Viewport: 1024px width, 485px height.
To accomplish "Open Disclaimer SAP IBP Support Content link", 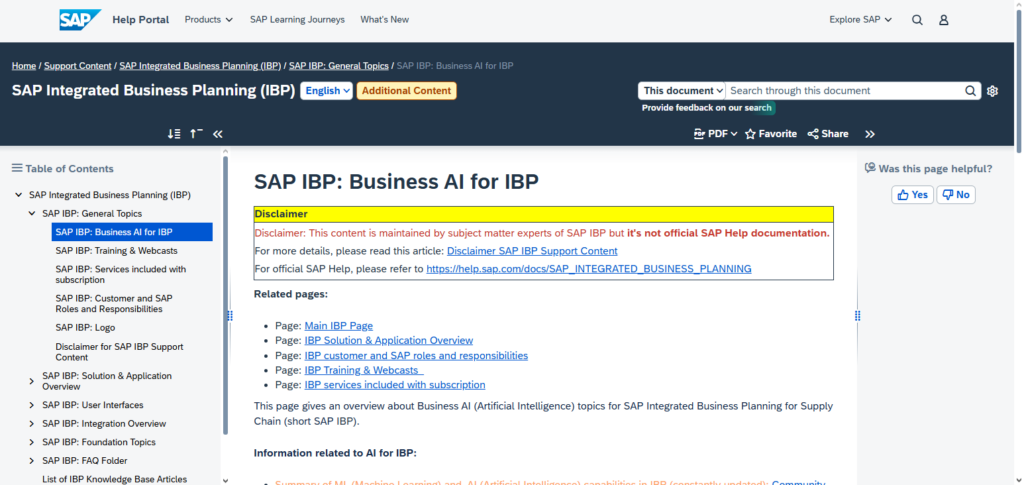I will point(532,251).
